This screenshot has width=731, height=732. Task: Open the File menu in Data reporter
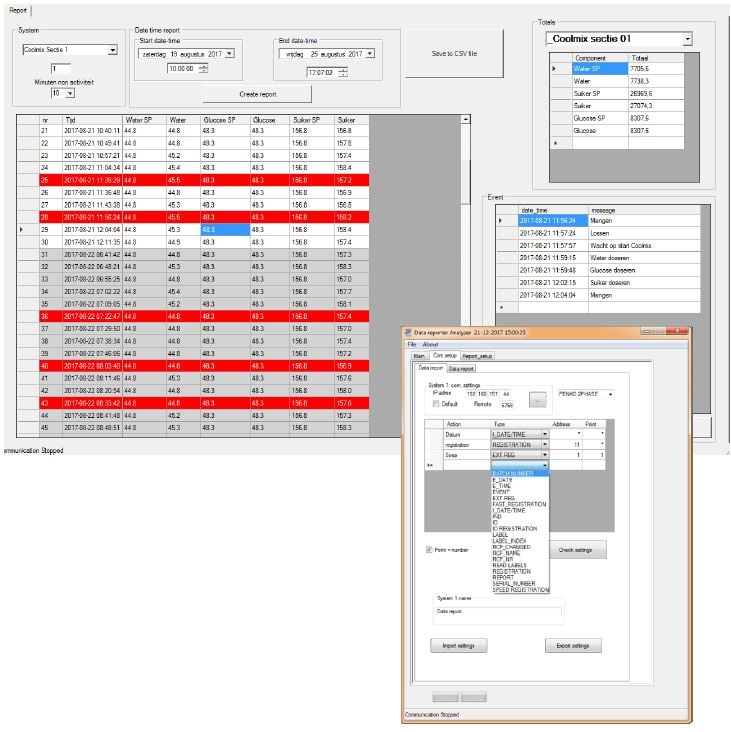(x=411, y=345)
